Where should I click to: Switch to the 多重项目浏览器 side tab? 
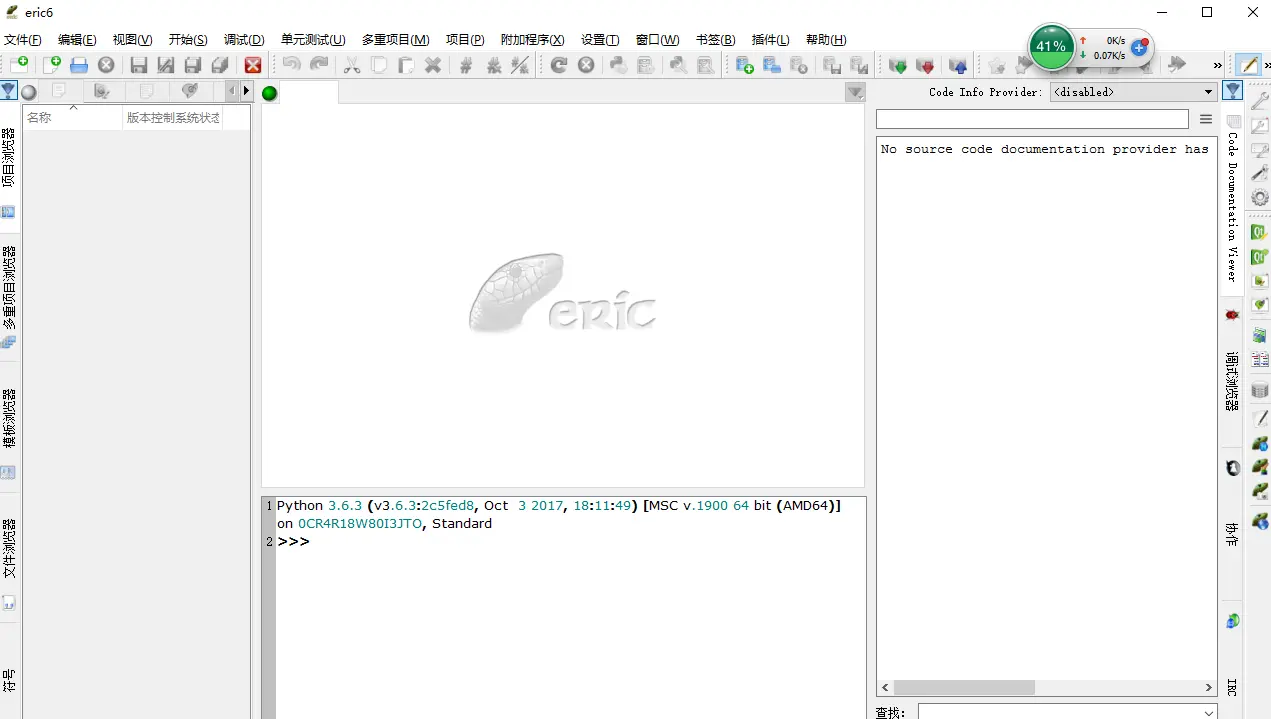click(9, 299)
